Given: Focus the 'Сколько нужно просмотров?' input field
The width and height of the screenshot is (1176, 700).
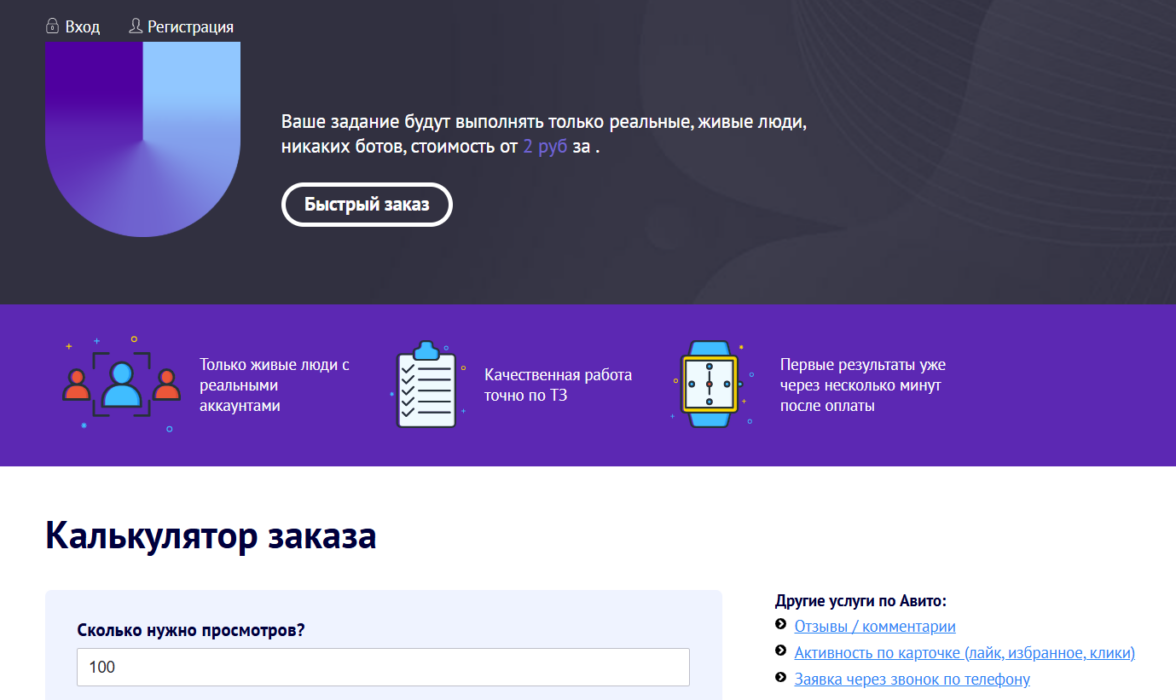Looking at the screenshot, I should 383,667.
